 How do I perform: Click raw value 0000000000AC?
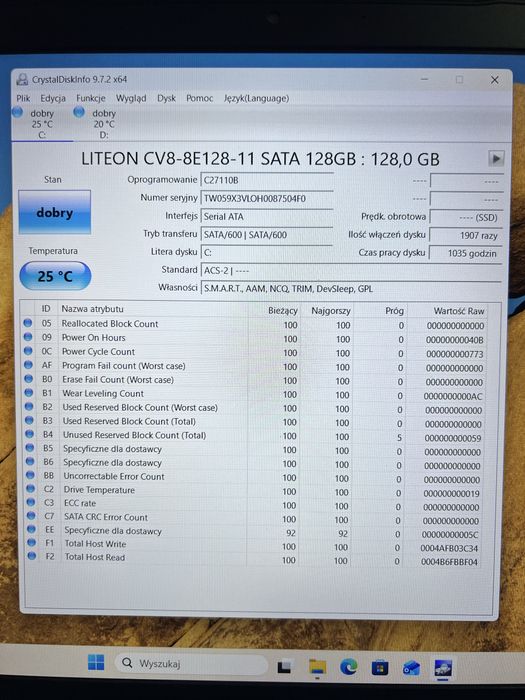[x=453, y=396]
